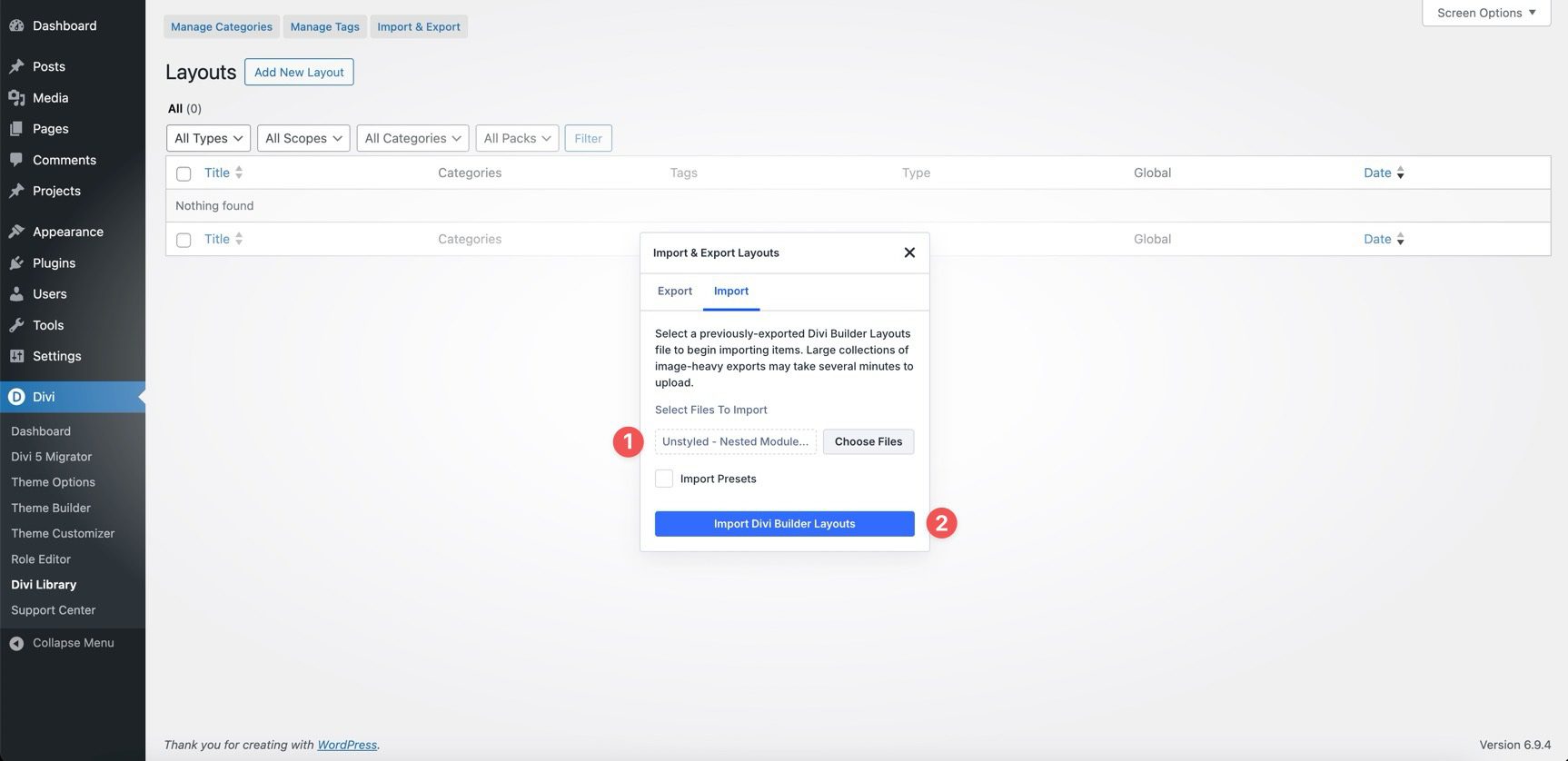This screenshot has width=1568, height=761.
Task: Switch to the Export tab
Action: (675, 291)
